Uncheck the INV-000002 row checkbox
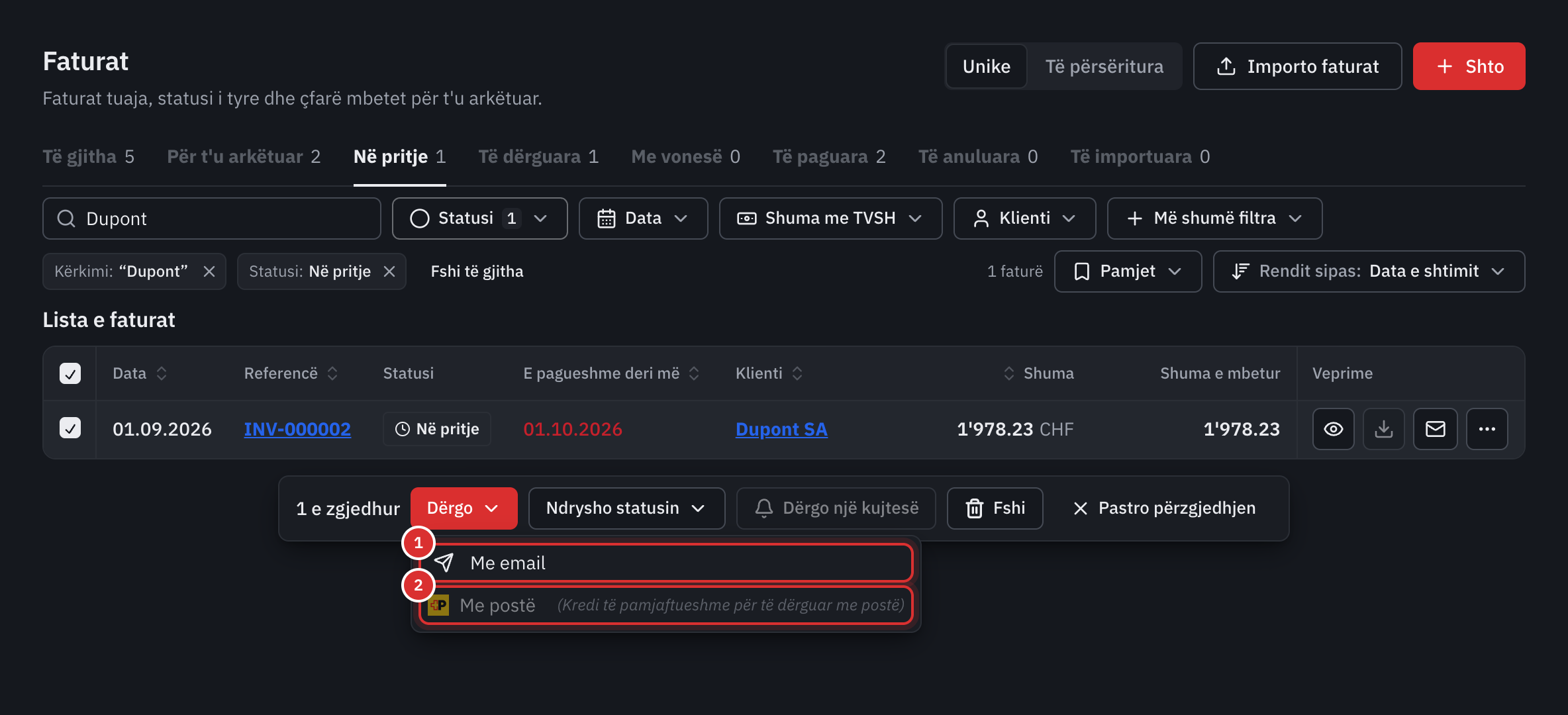 pos(70,428)
